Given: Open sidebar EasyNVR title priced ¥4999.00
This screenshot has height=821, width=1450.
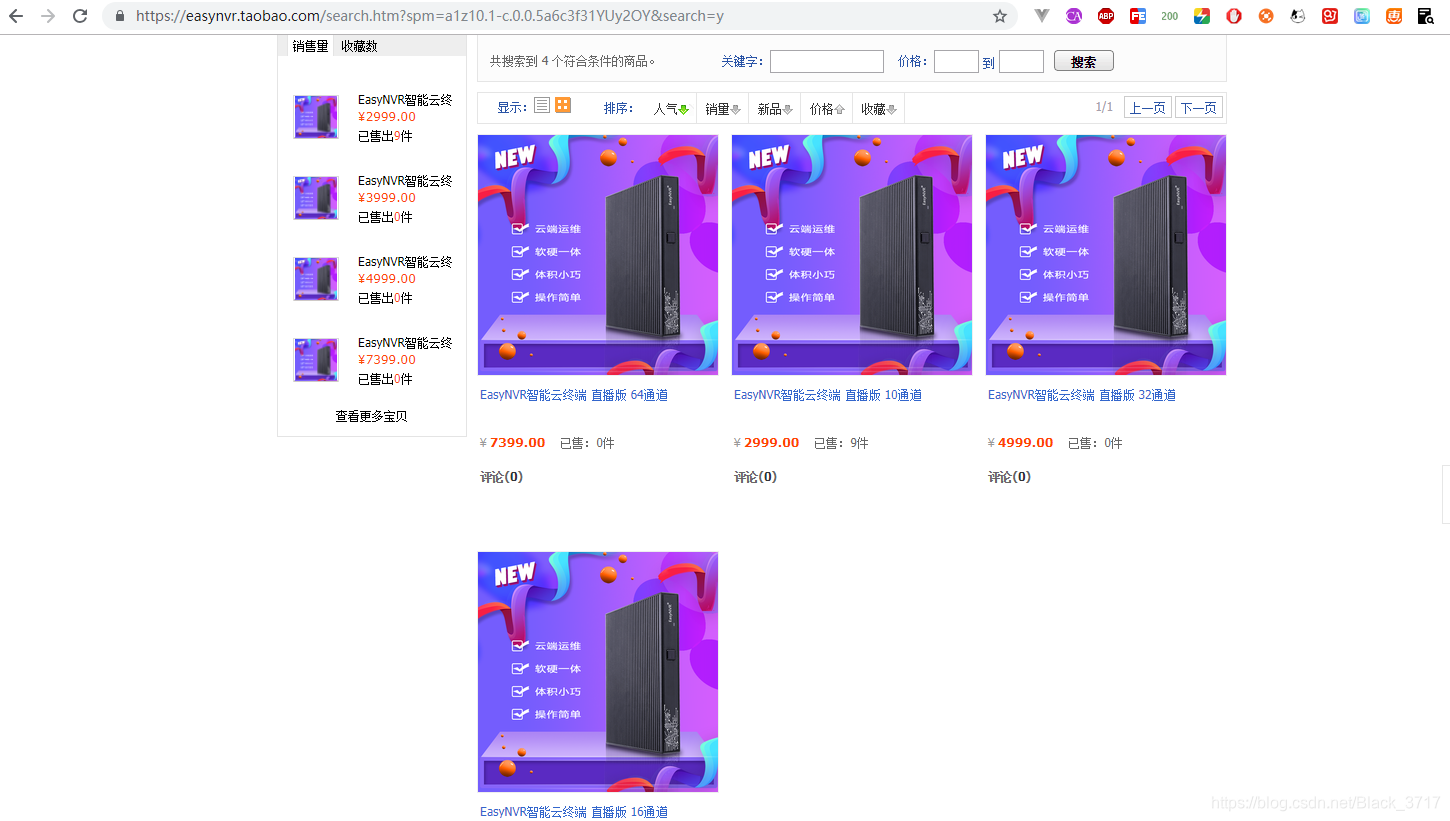Looking at the screenshot, I should pos(405,262).
